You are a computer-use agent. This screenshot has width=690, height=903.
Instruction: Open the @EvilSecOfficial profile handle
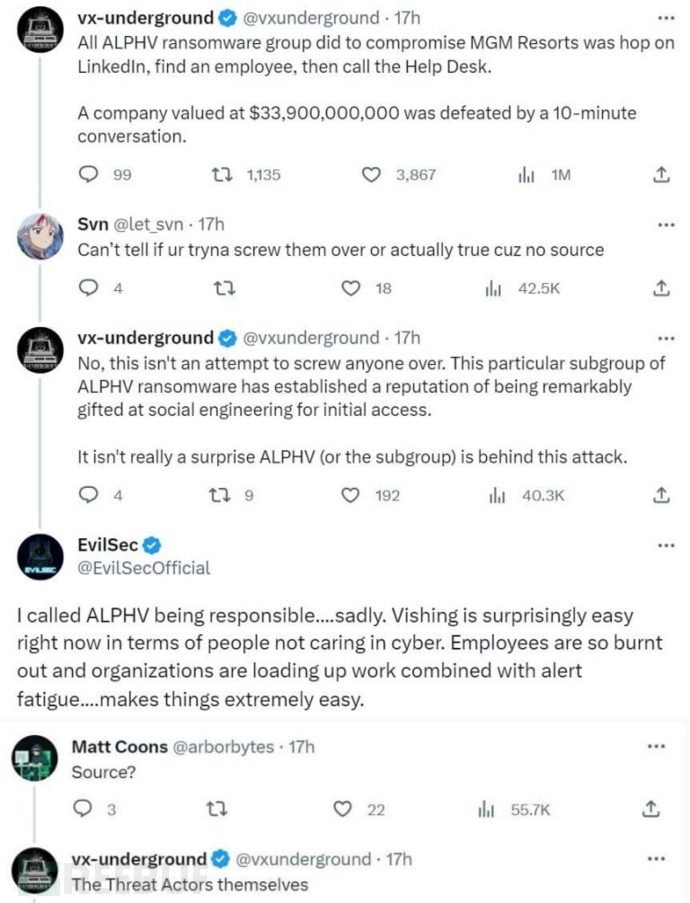tap(144, 568)
